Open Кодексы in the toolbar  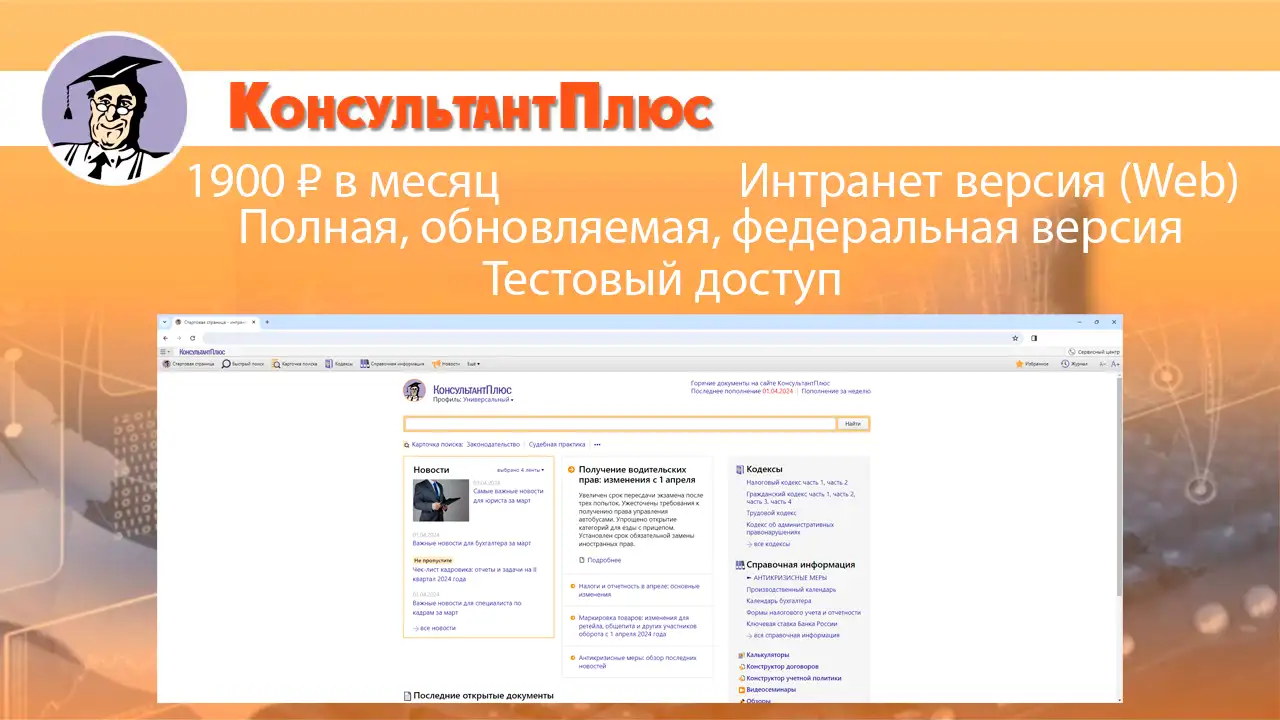[x=339, y=364]
